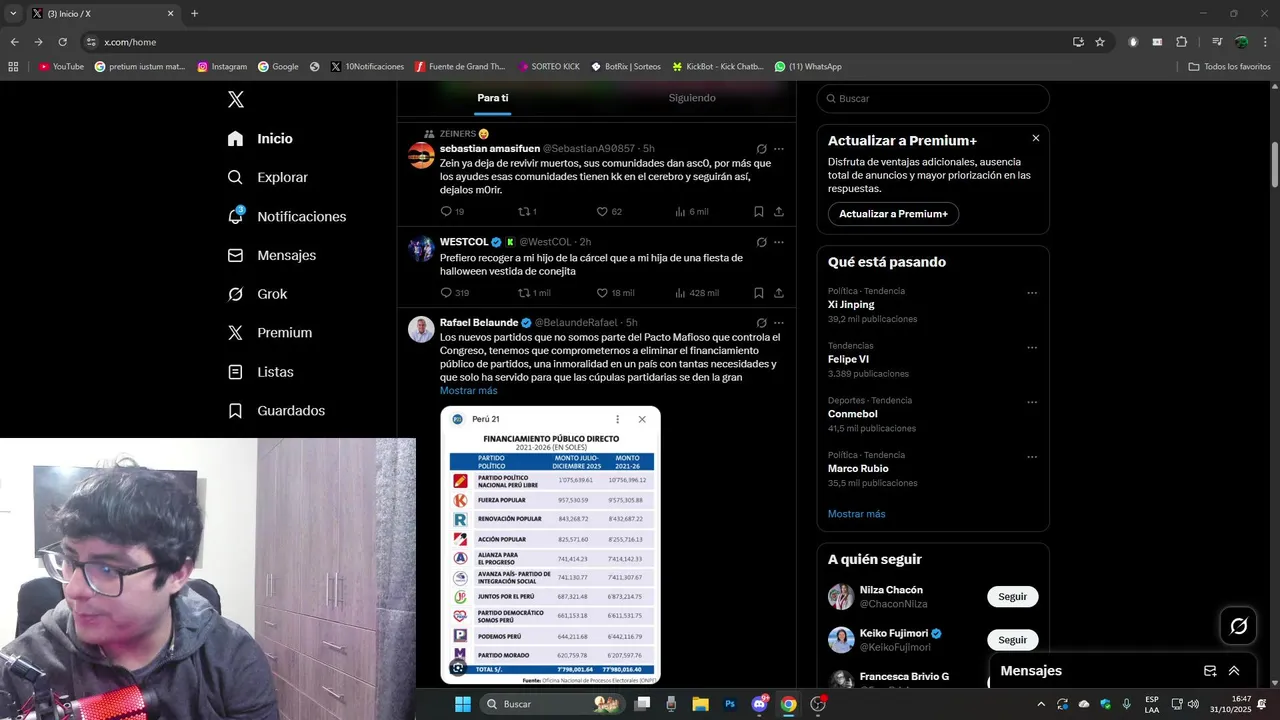Open more options for Xi Jinping trend
This screenshot has width=1280, height=720.
(1032, 293)
